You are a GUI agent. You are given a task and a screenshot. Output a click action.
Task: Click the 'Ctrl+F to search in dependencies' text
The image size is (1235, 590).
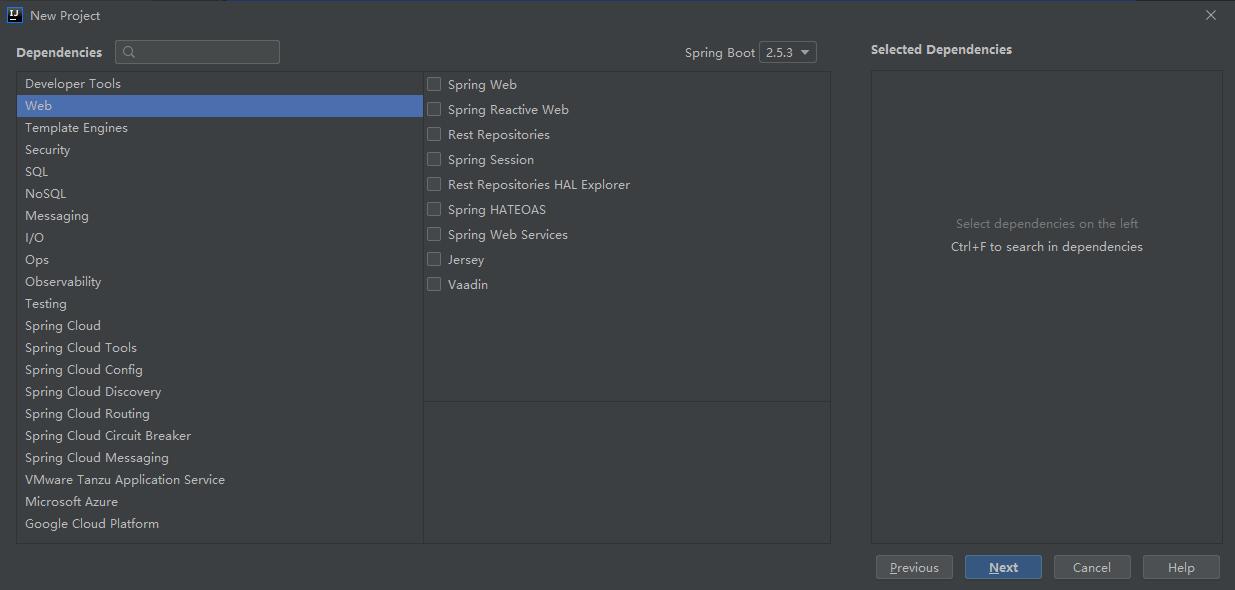click(x=1047, y=247)
